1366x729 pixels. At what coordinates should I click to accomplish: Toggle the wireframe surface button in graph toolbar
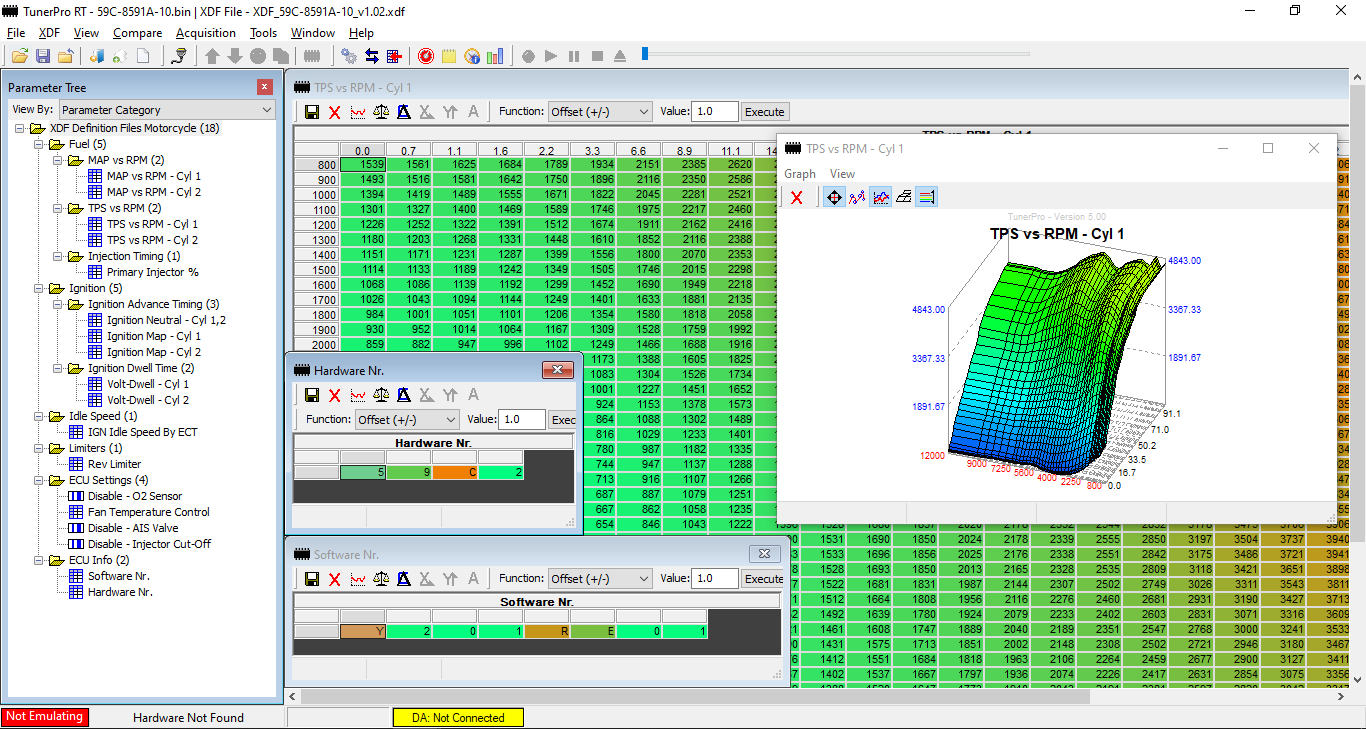click(x=903, y=198)
